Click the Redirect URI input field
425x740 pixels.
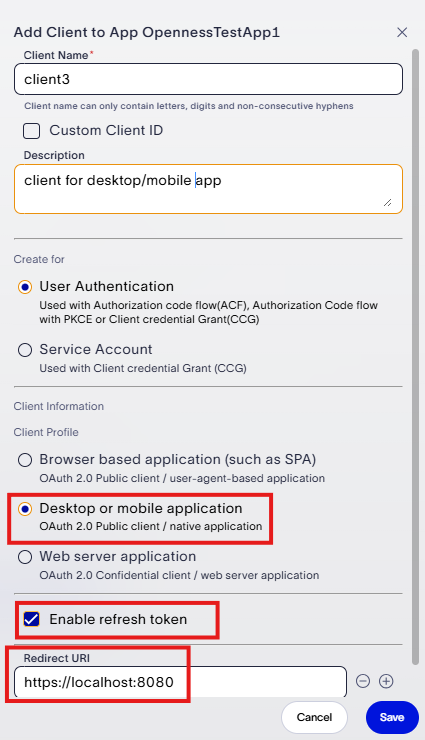[x=180, y=681]
